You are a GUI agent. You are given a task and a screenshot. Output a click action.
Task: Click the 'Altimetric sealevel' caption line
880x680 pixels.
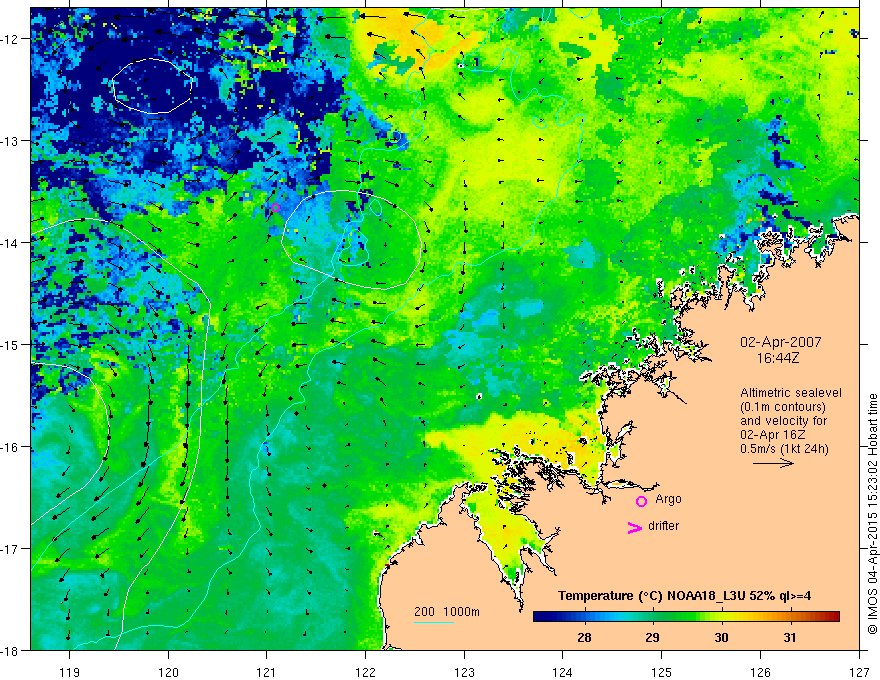click(791, 393)
